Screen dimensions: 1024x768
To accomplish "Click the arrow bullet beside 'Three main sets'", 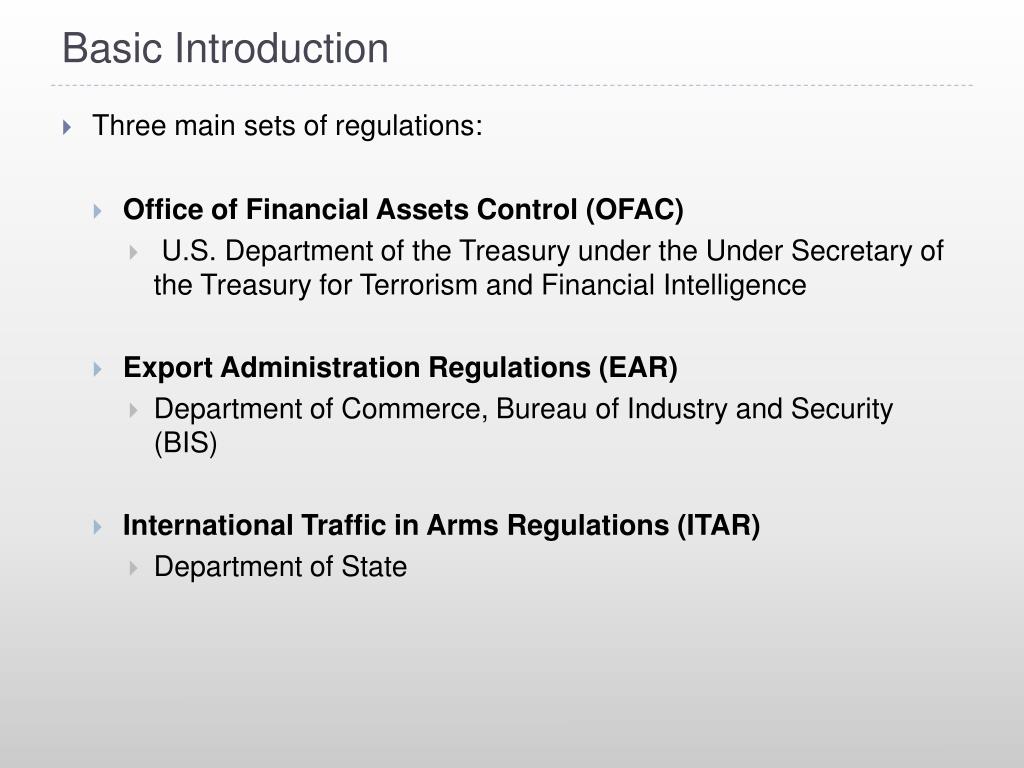I will click(67, 127).
